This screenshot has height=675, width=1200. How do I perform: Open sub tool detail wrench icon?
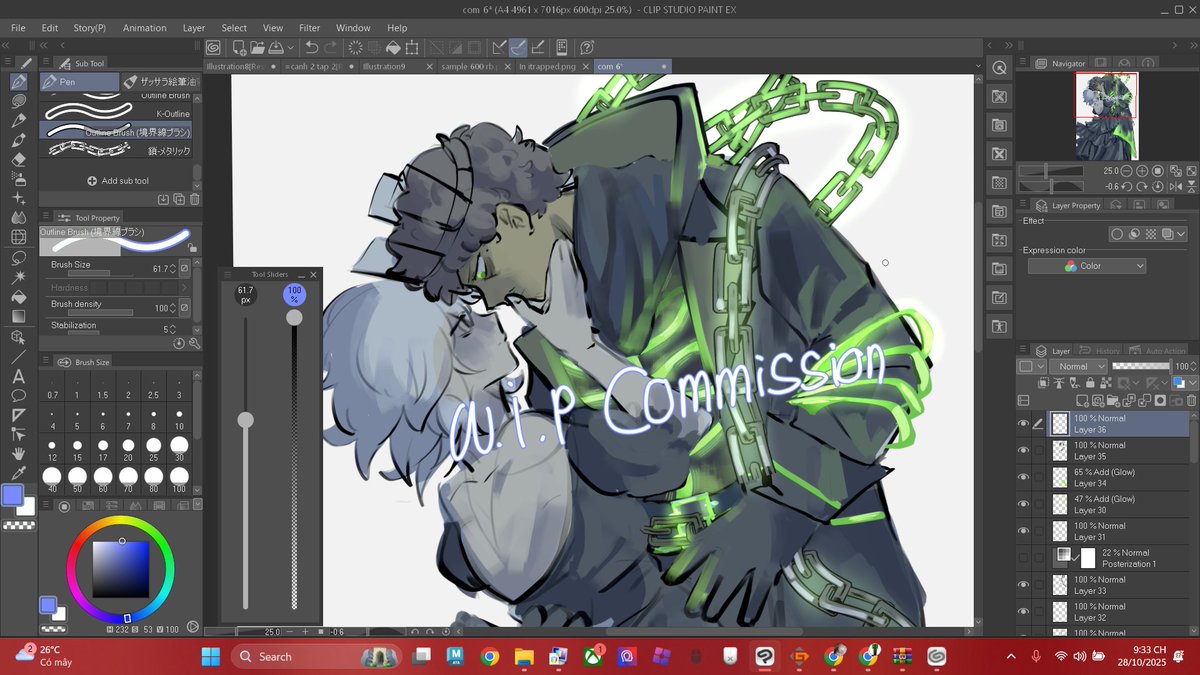point(194,342)
